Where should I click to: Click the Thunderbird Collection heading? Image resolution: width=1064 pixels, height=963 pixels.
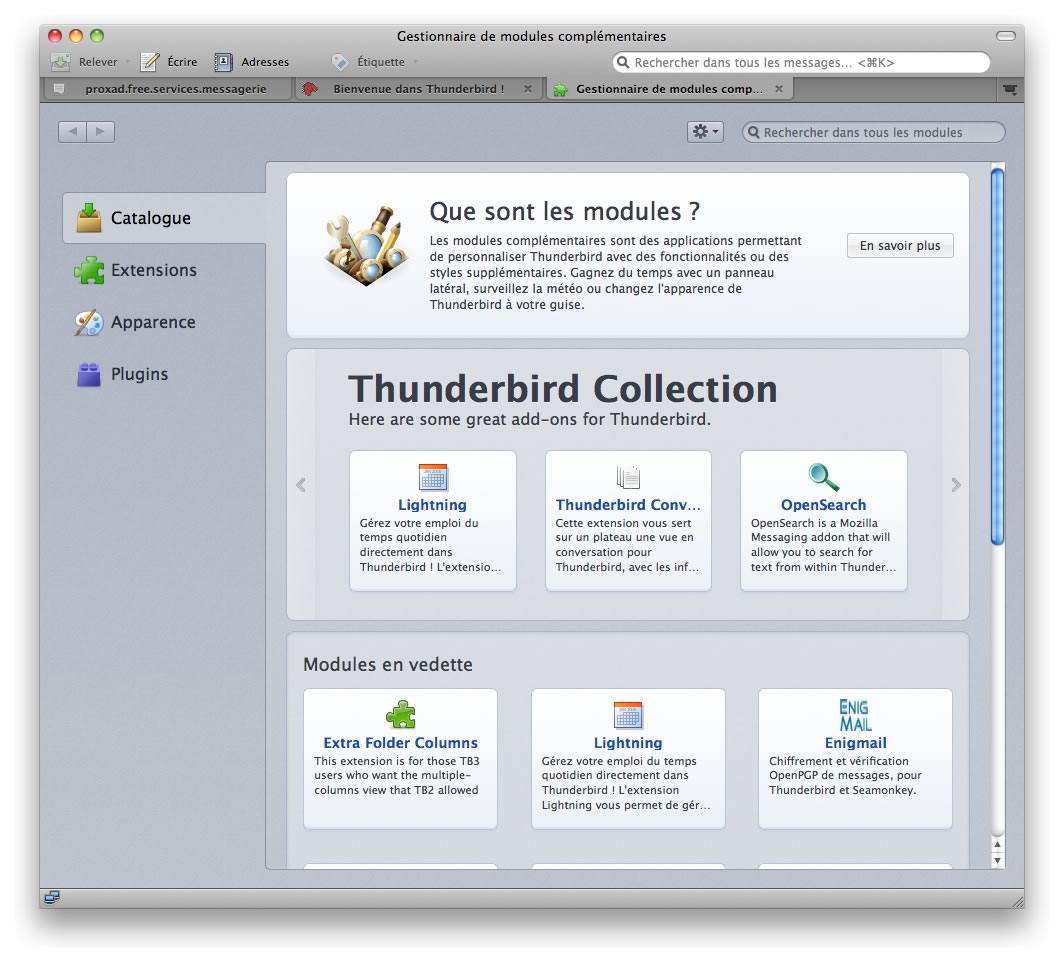point(563,389)
